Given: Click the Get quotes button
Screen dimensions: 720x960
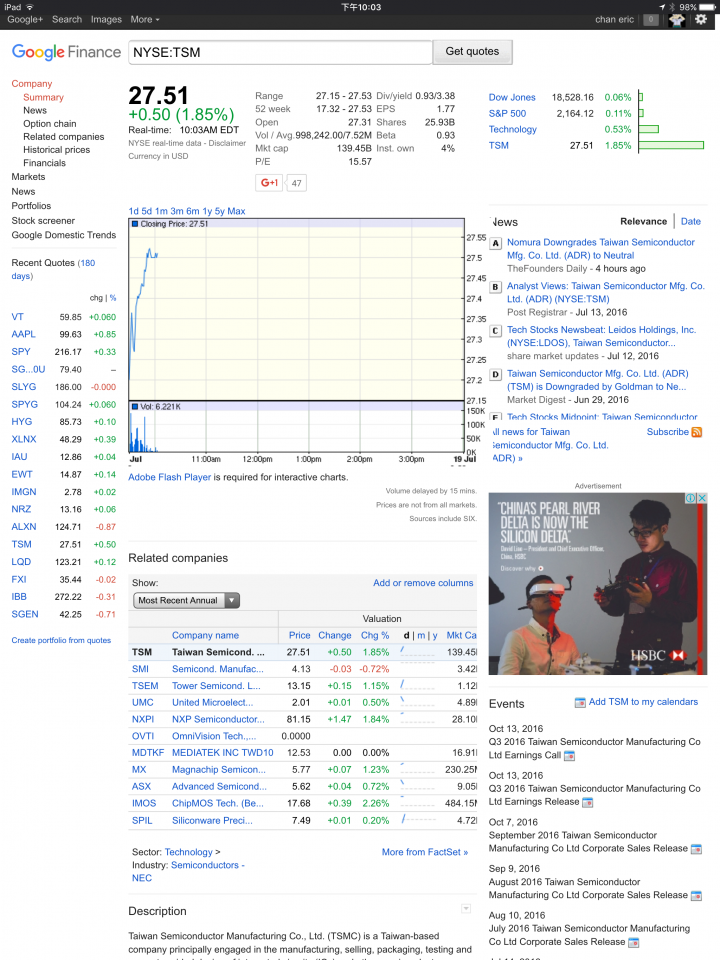Looking at the screenshot, I should coord(472,52).
